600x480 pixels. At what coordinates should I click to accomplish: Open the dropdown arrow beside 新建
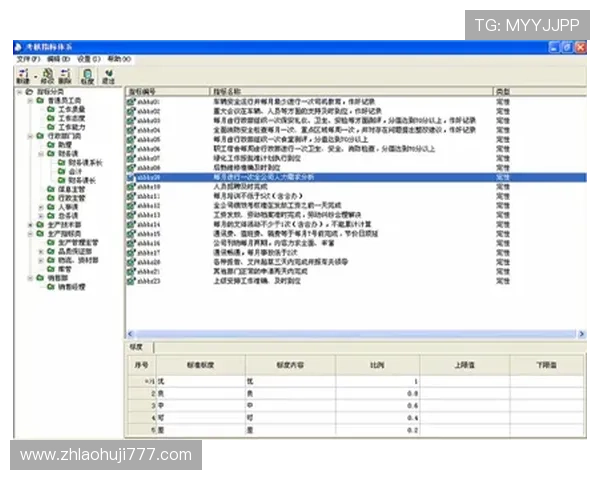(35, 77)
